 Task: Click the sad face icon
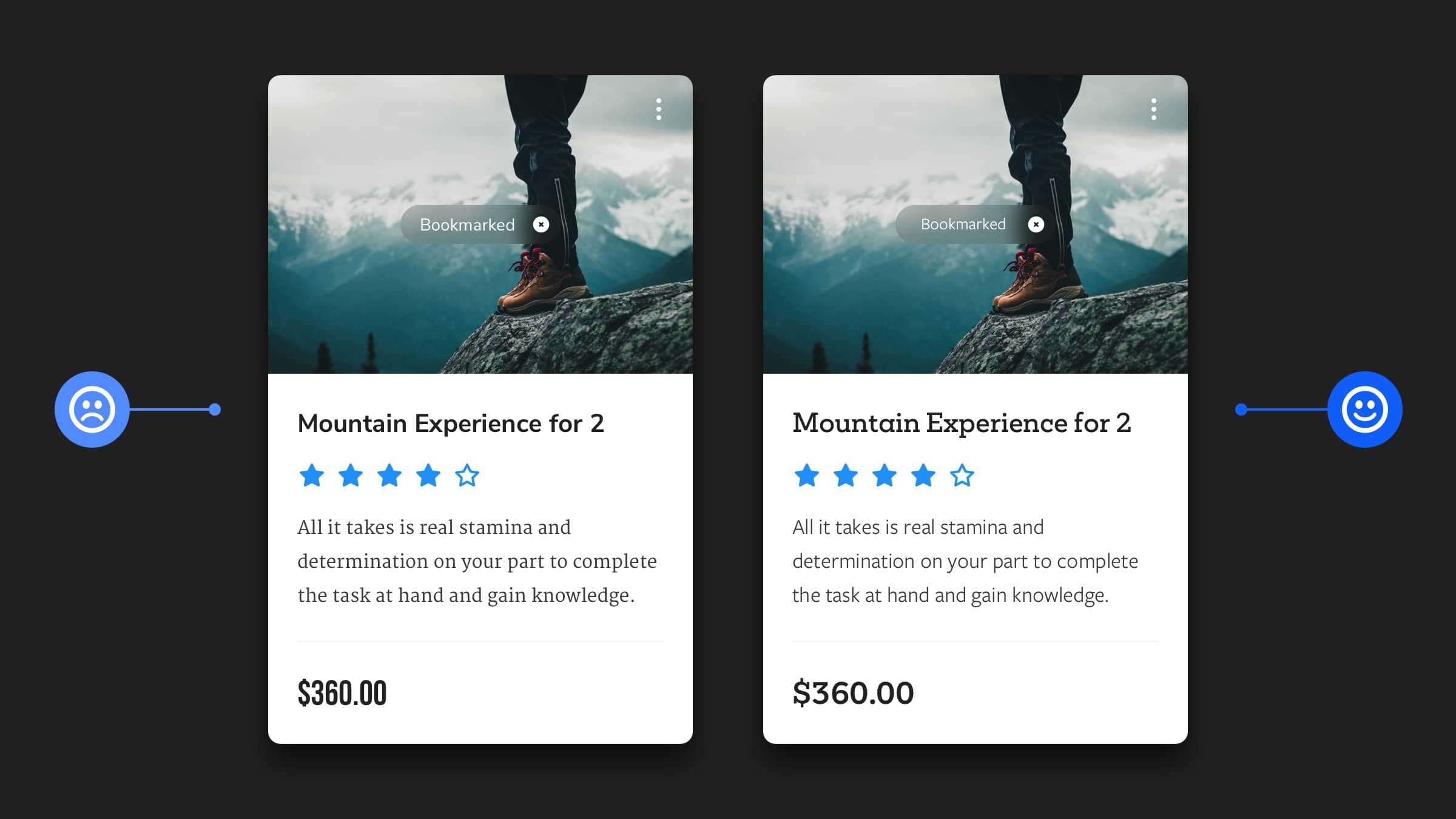click(x=92, y=409)
